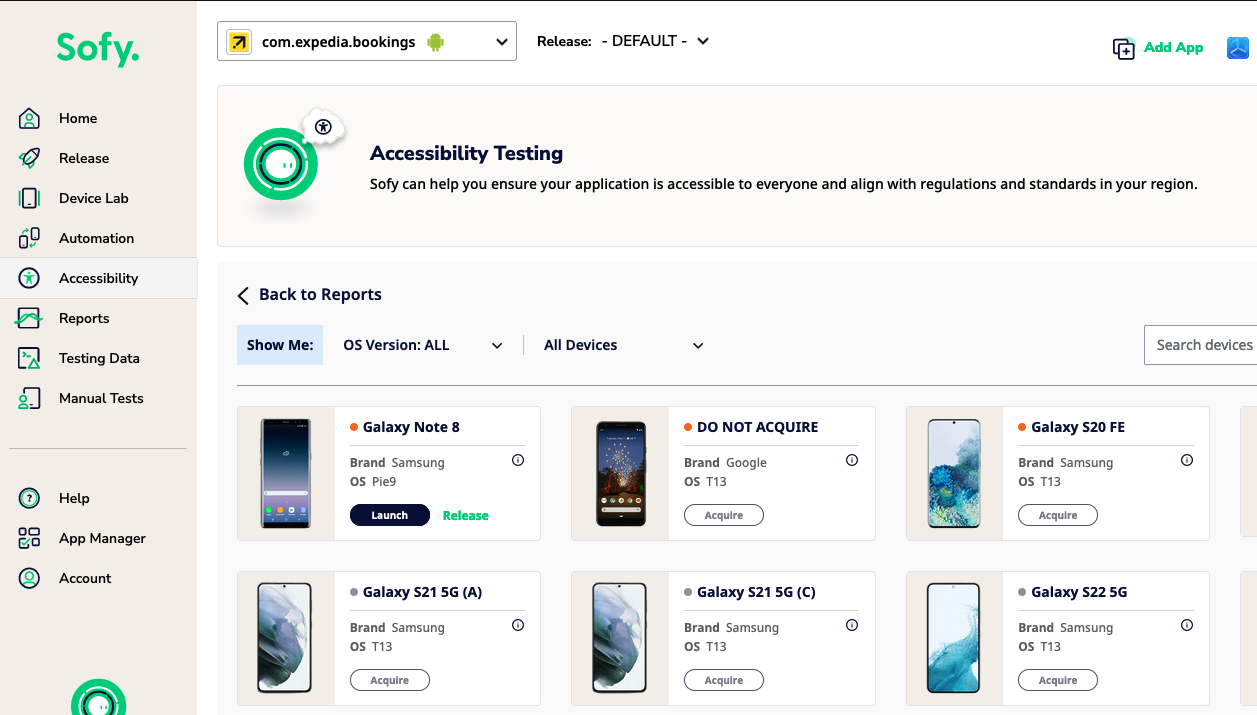Select Accessibility in the sidebar
1257x715 pixels.
point(98,278)
